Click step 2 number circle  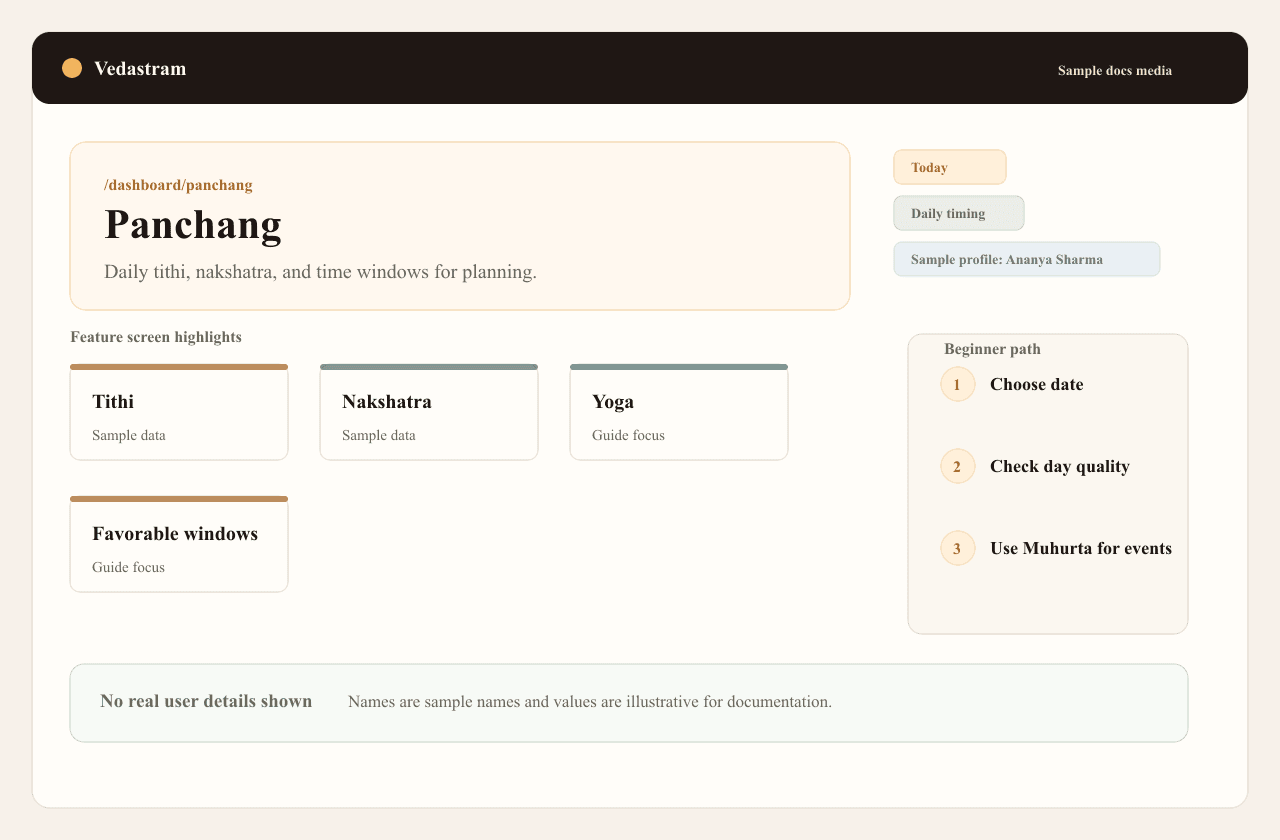click(958, 466)
